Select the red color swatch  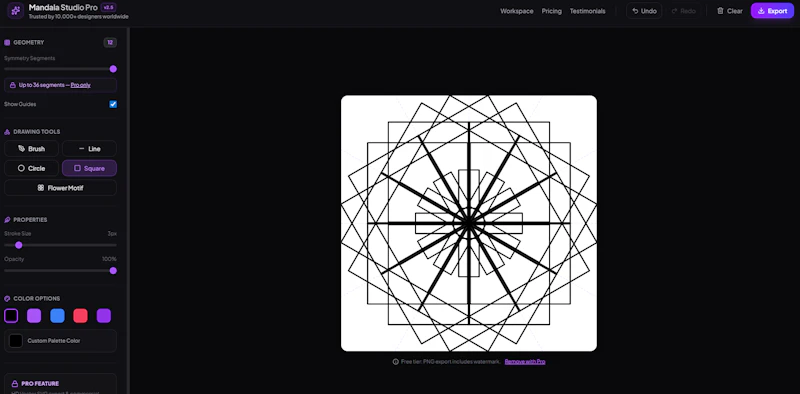81,316
